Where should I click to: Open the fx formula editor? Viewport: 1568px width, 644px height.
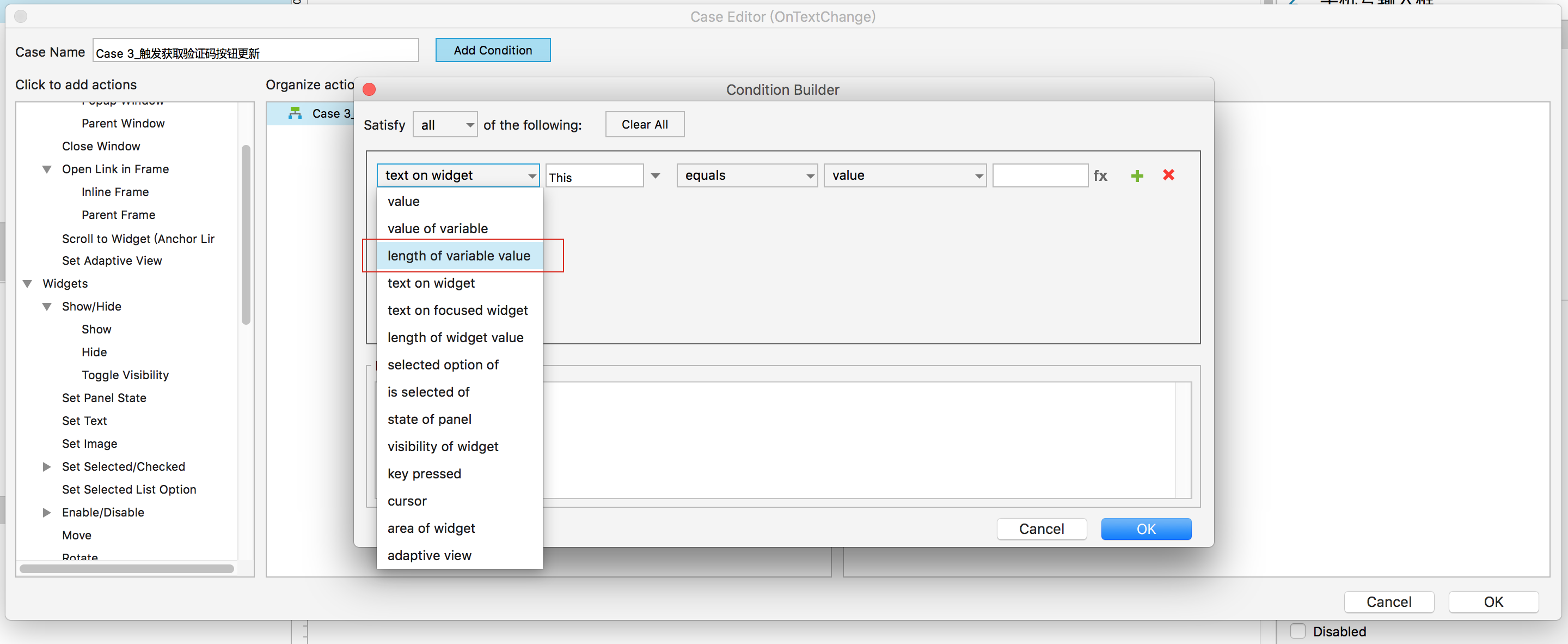1100,176
